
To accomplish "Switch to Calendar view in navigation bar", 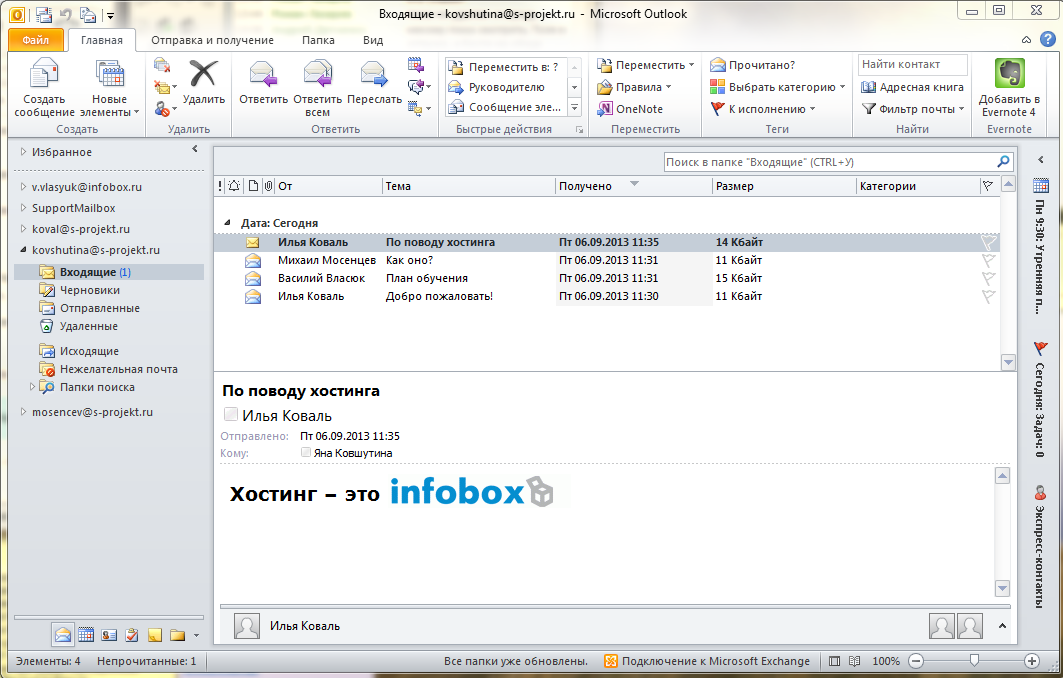I will pos(86,635).
